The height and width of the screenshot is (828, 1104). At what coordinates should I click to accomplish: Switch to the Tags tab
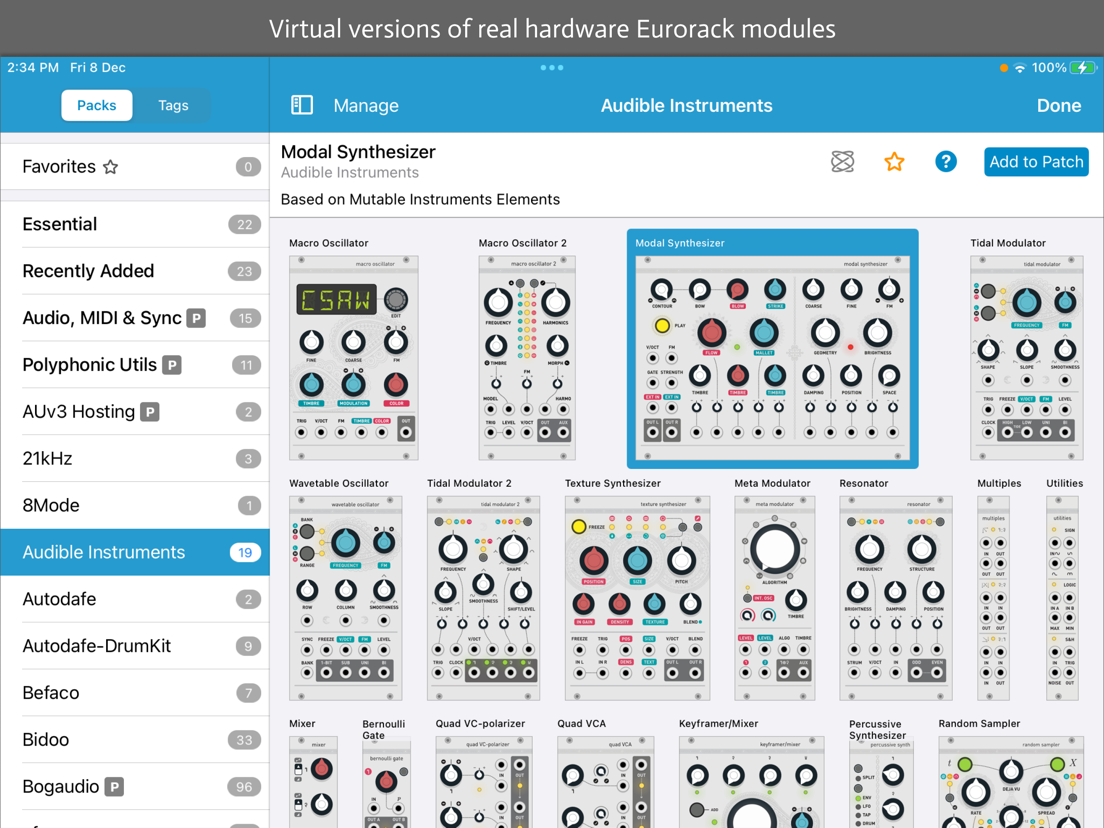click(x=173, y=105)
